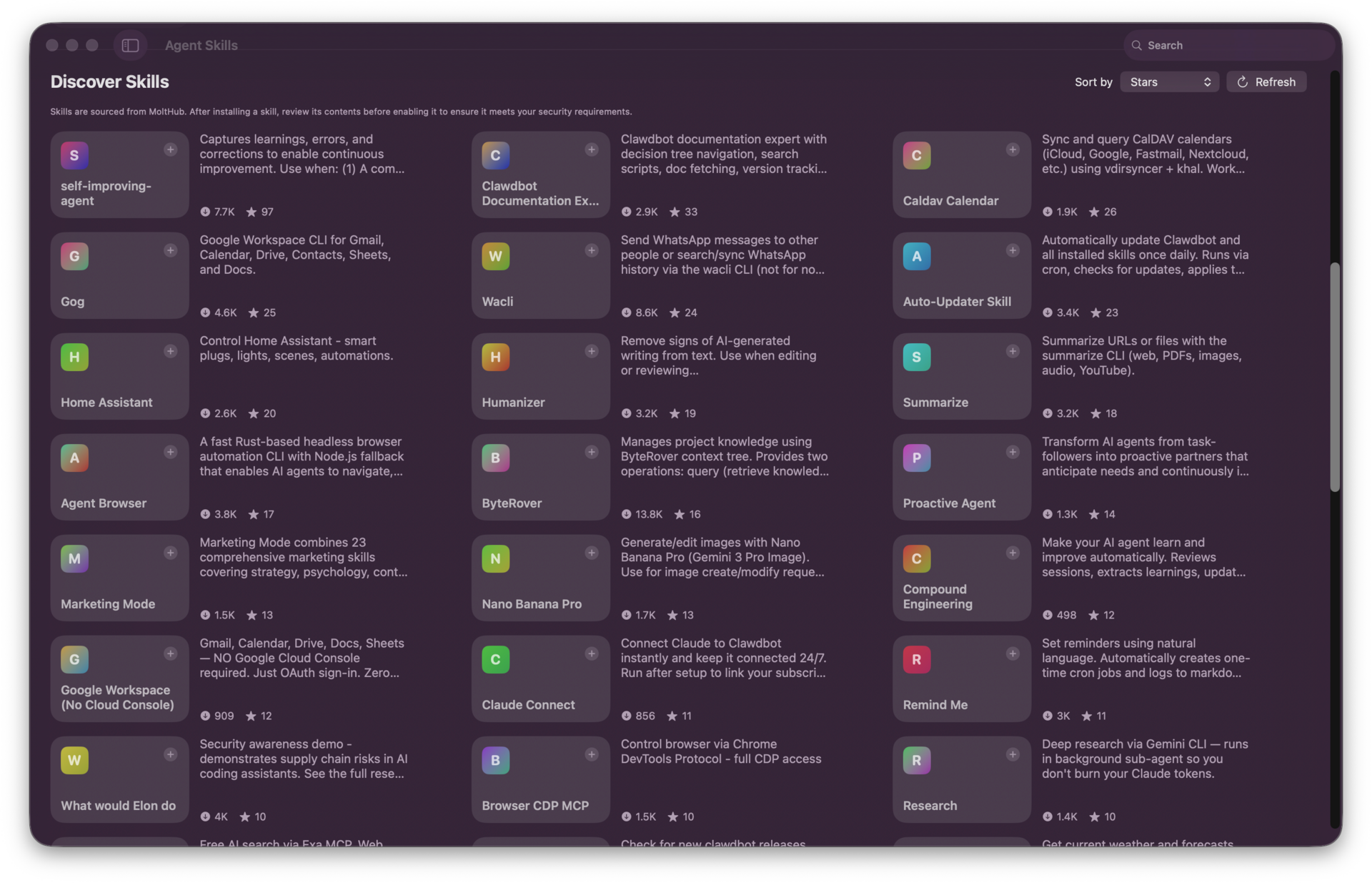Click the vertical scrollbar thumb
This screenshot has width=1372, height=883.
[1333, 377]
